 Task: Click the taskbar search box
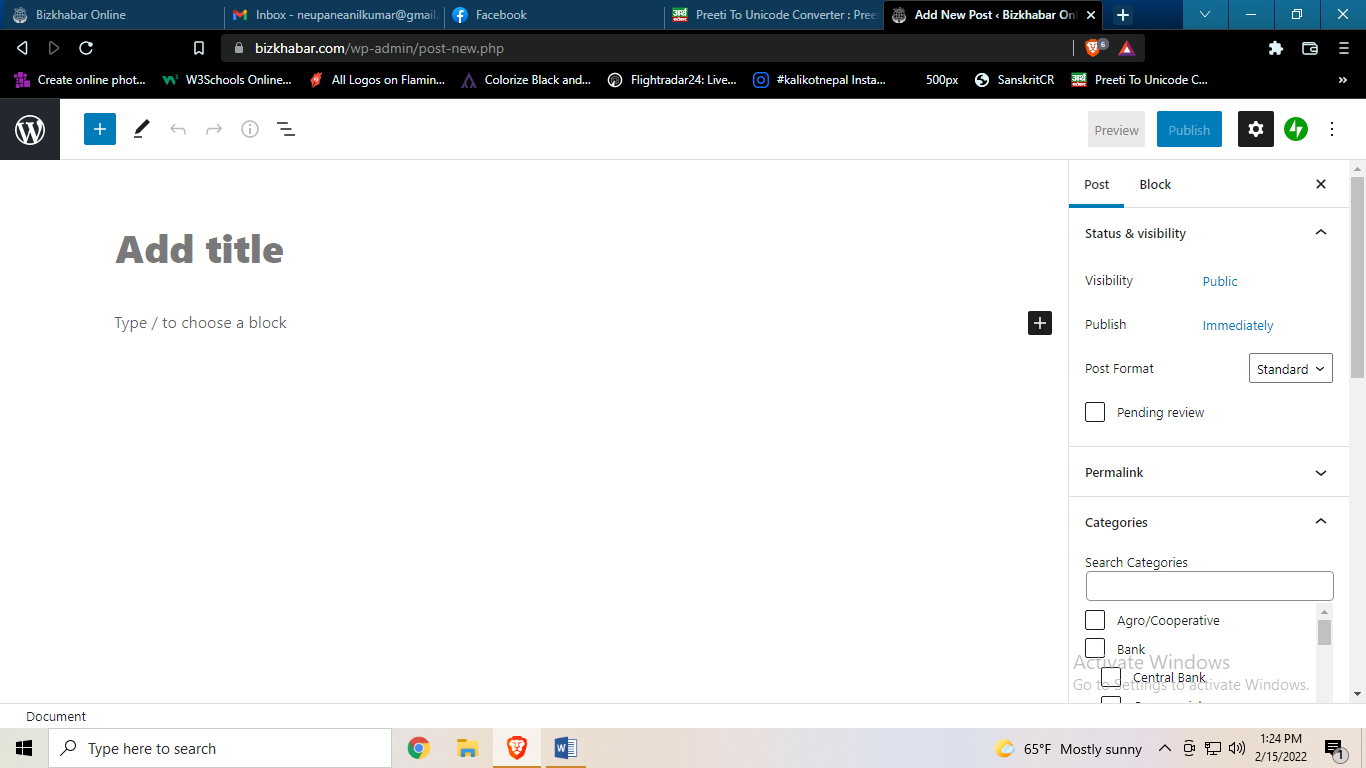click(x=220, y=748)
